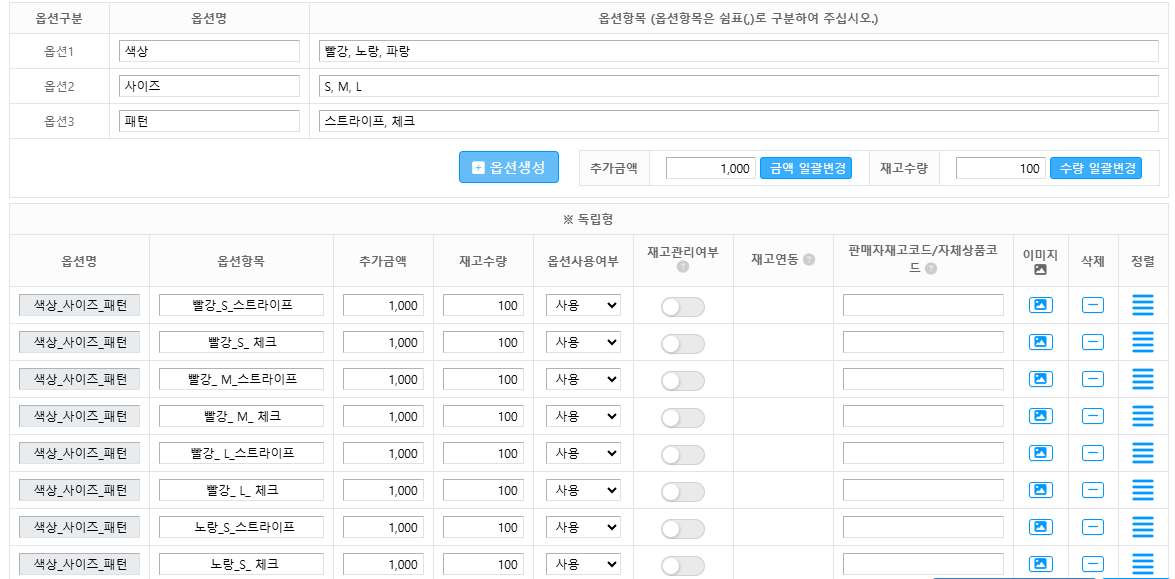Delete the 빨강_ L_스트라이프 option row
The image size is (1175, 579).
click(1093, 453)
